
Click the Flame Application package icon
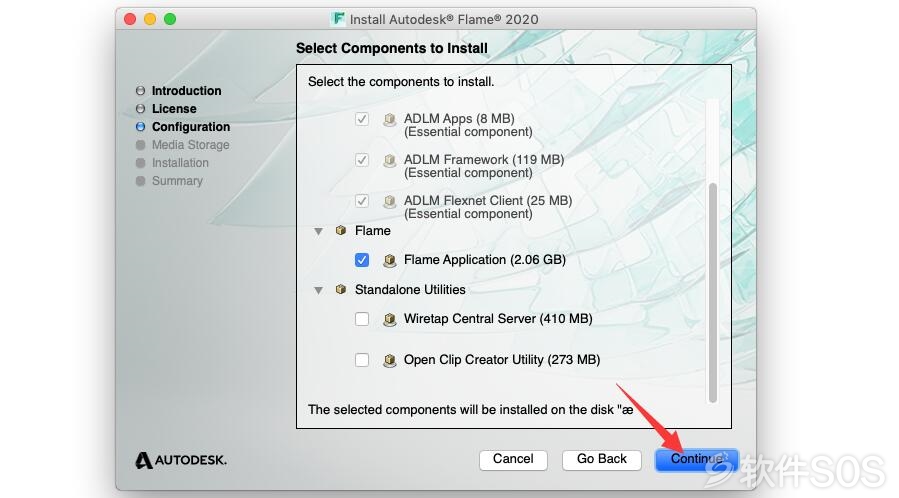(x=390, y=261)
